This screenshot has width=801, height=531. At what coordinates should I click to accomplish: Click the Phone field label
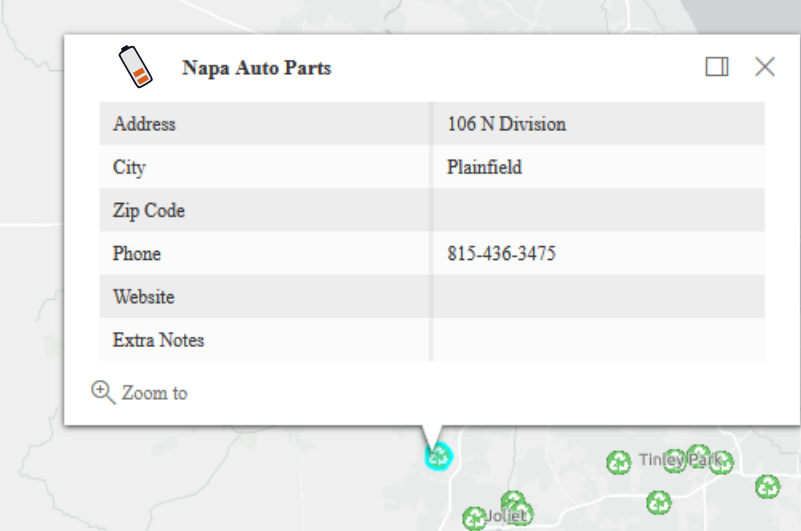click(137, 254)
